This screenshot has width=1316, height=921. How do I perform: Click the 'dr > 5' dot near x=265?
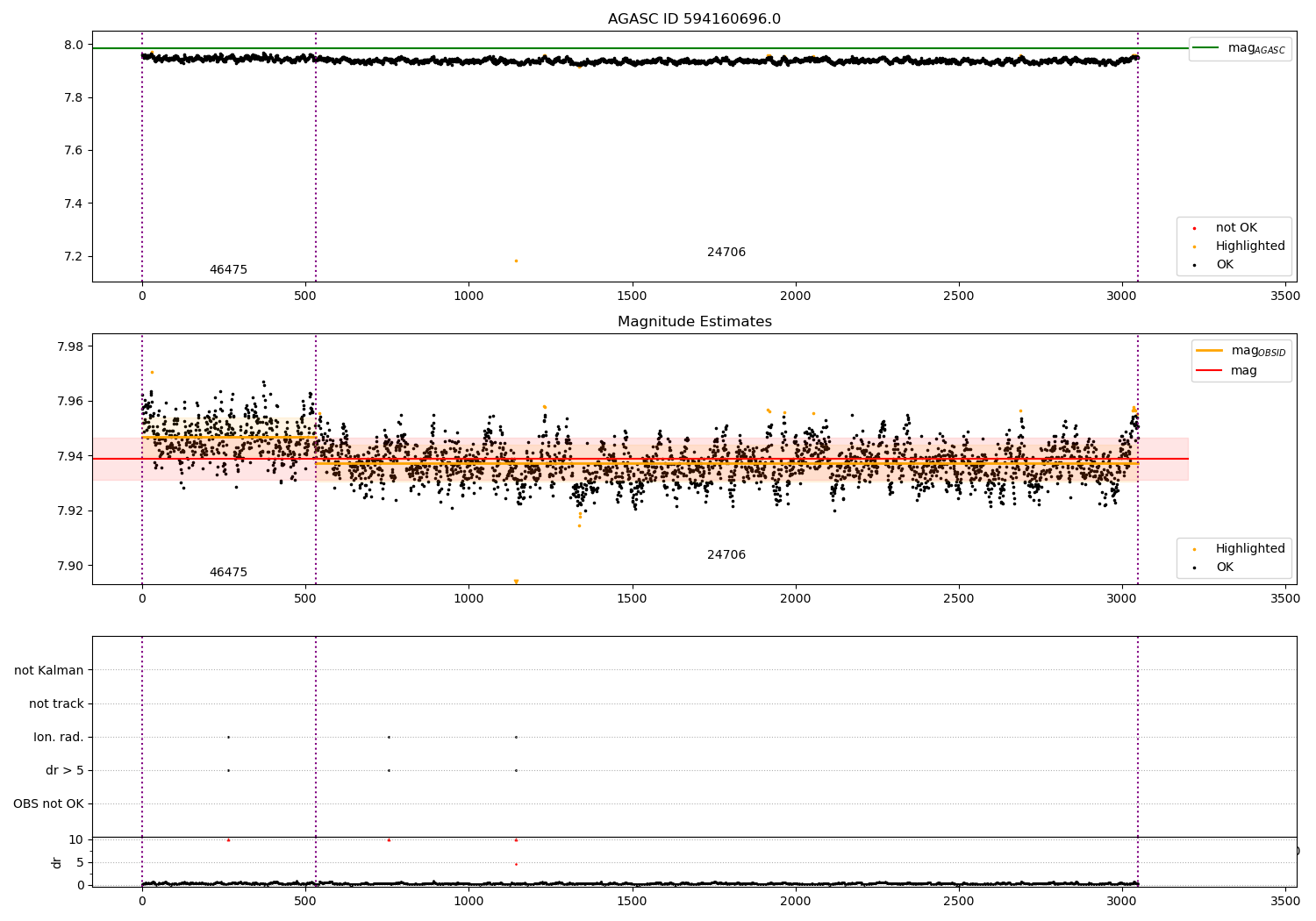coord(228,770)
